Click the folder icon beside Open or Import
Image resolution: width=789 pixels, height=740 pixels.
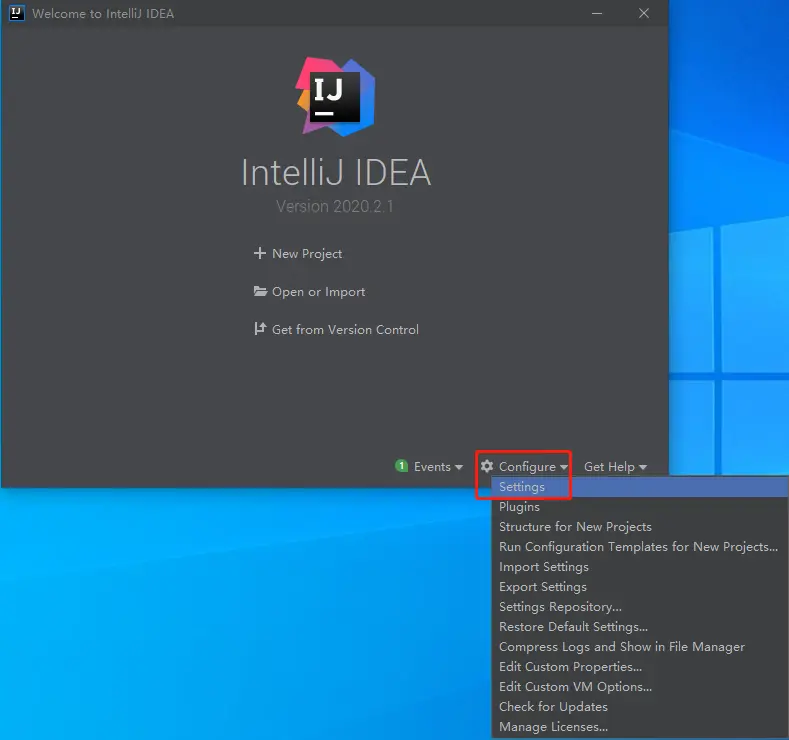260,291
